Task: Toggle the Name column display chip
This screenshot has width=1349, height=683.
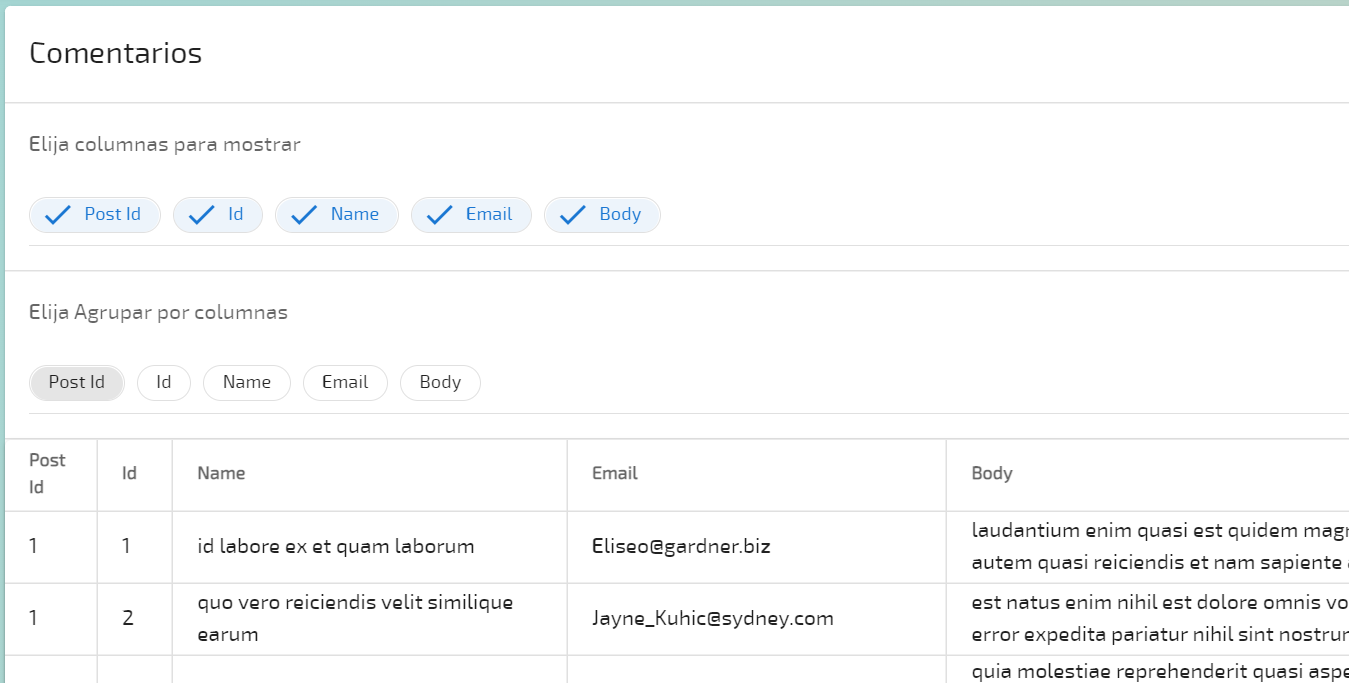Action: (354, 215)
